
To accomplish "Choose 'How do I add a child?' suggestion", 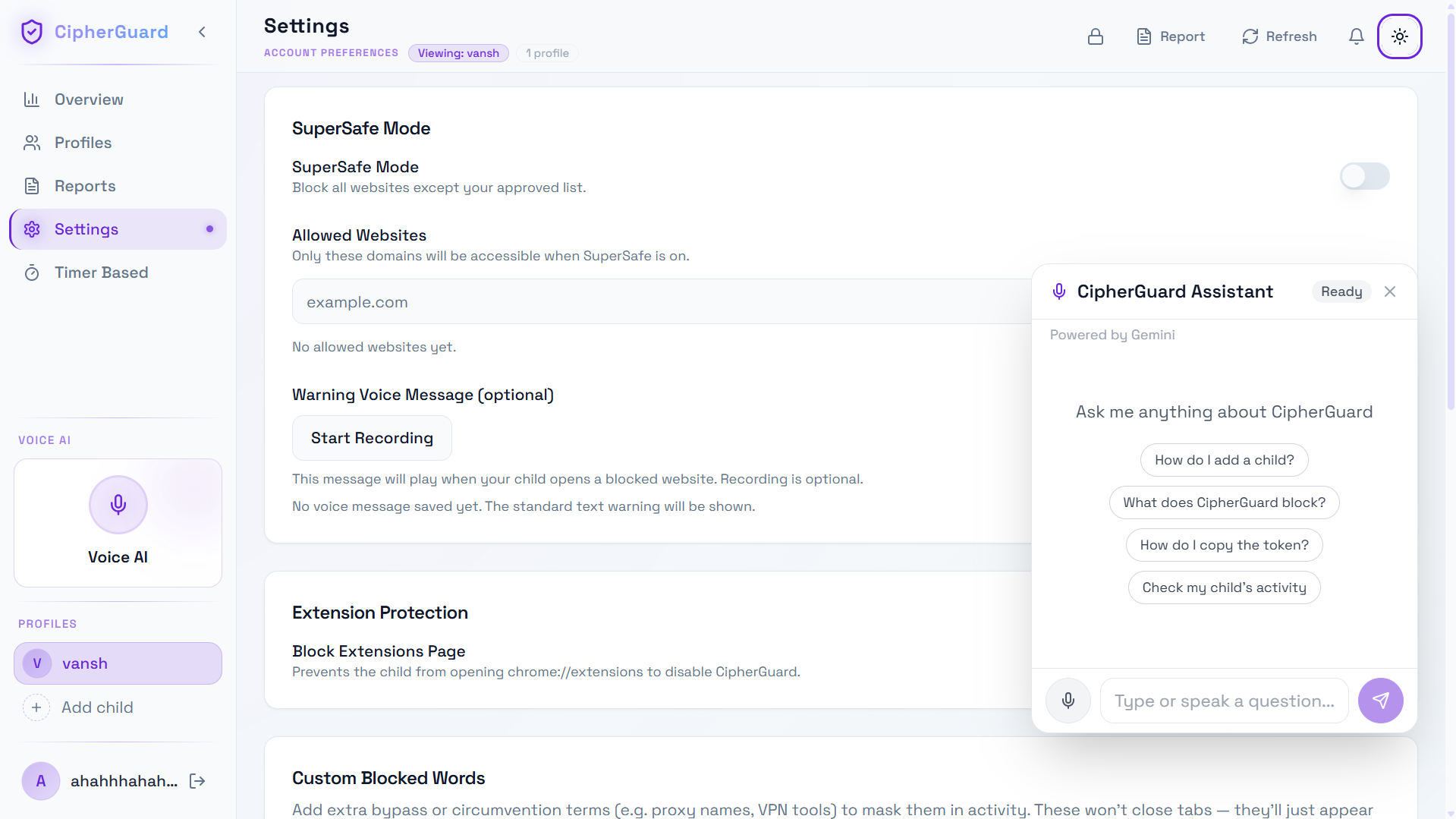I will (1225, 460).
